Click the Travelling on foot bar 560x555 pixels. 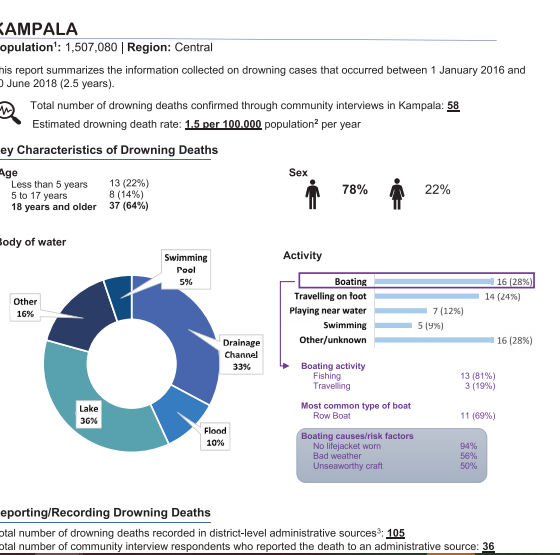click(426, 296)
